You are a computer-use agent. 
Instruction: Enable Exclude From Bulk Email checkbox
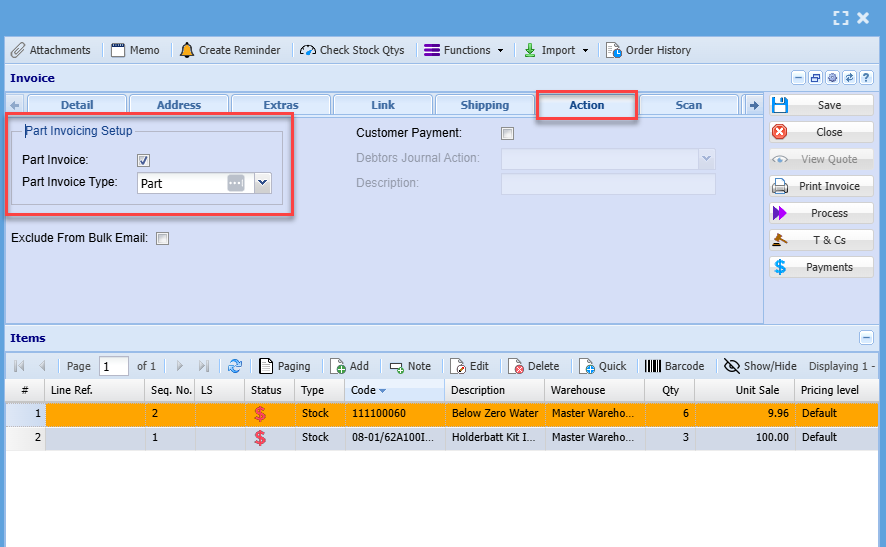163,238
